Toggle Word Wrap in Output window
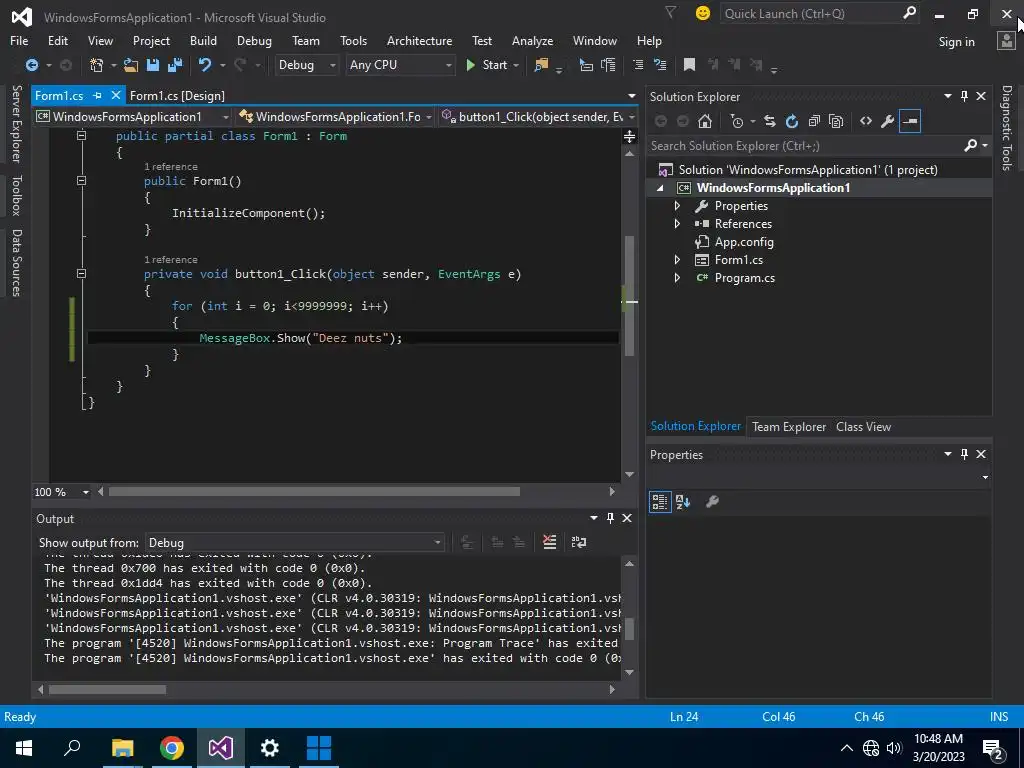The image size is (1024, 768). [x=579, y=542]
